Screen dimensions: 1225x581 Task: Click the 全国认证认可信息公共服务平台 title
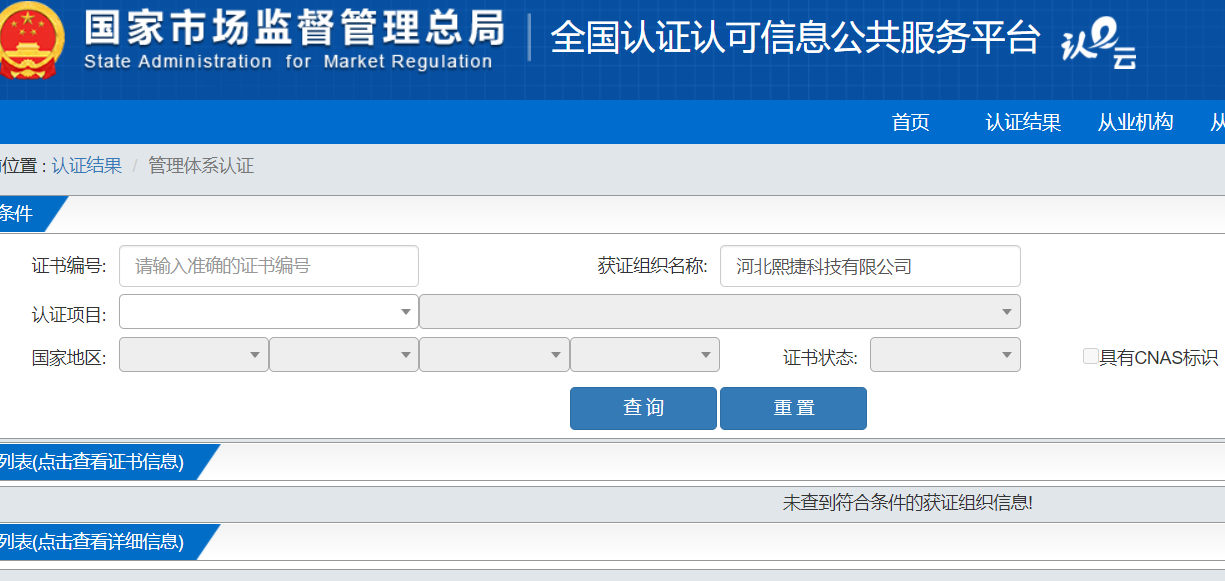click(796, 38)
